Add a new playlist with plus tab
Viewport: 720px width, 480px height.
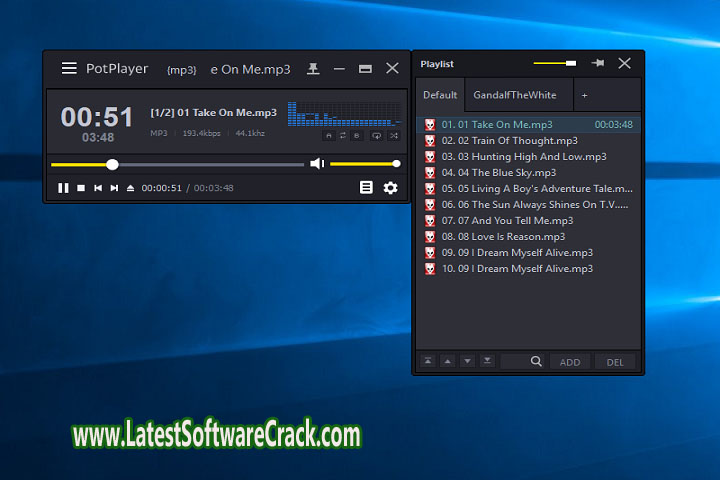(x=585, y=95)
